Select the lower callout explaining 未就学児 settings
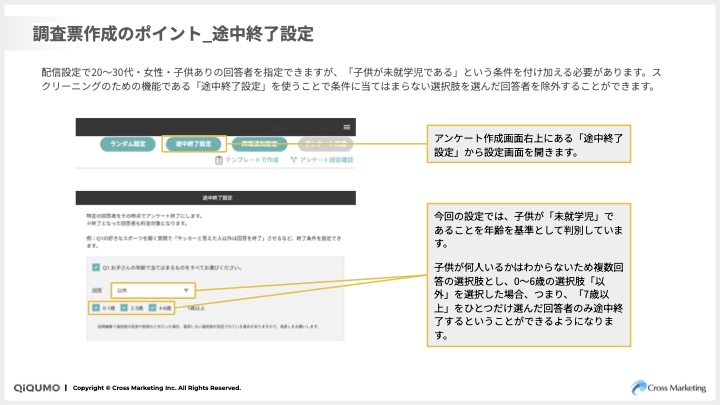The image size is (720, 405). pos(531,273)
